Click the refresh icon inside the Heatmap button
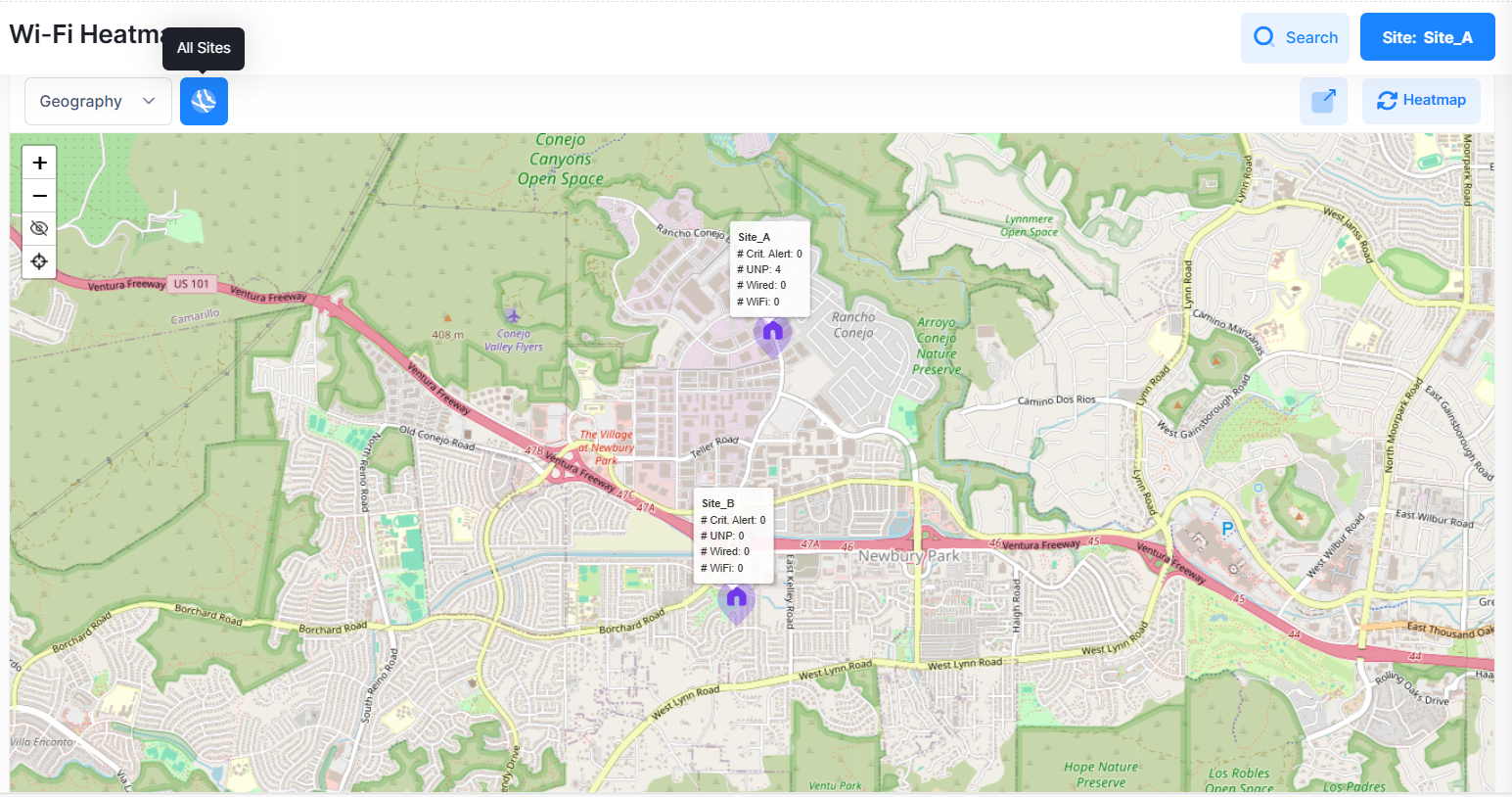 click(1387, 100)
